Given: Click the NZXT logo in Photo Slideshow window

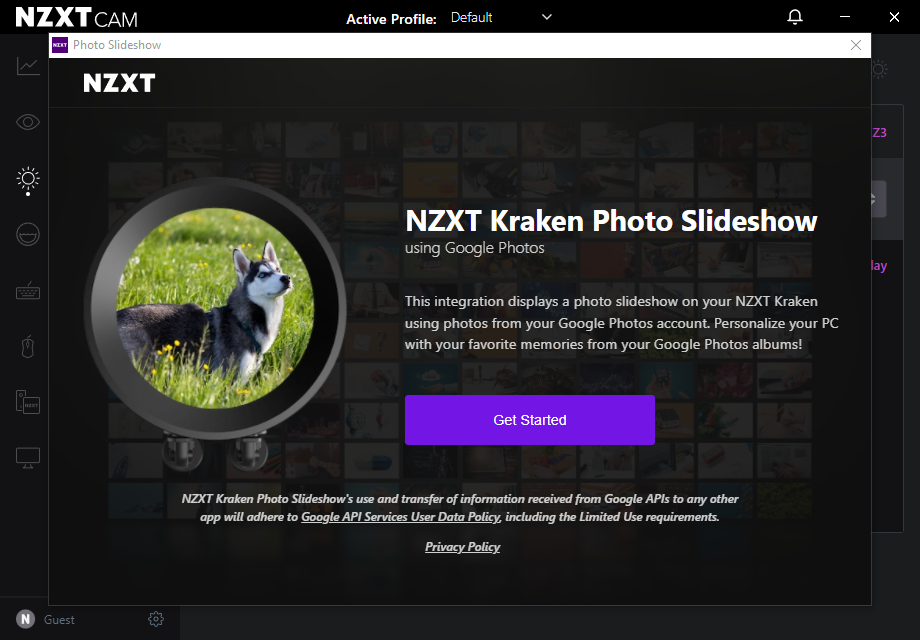Looking at the screenshot, I should pyautogui.click(x=119, y=83).
